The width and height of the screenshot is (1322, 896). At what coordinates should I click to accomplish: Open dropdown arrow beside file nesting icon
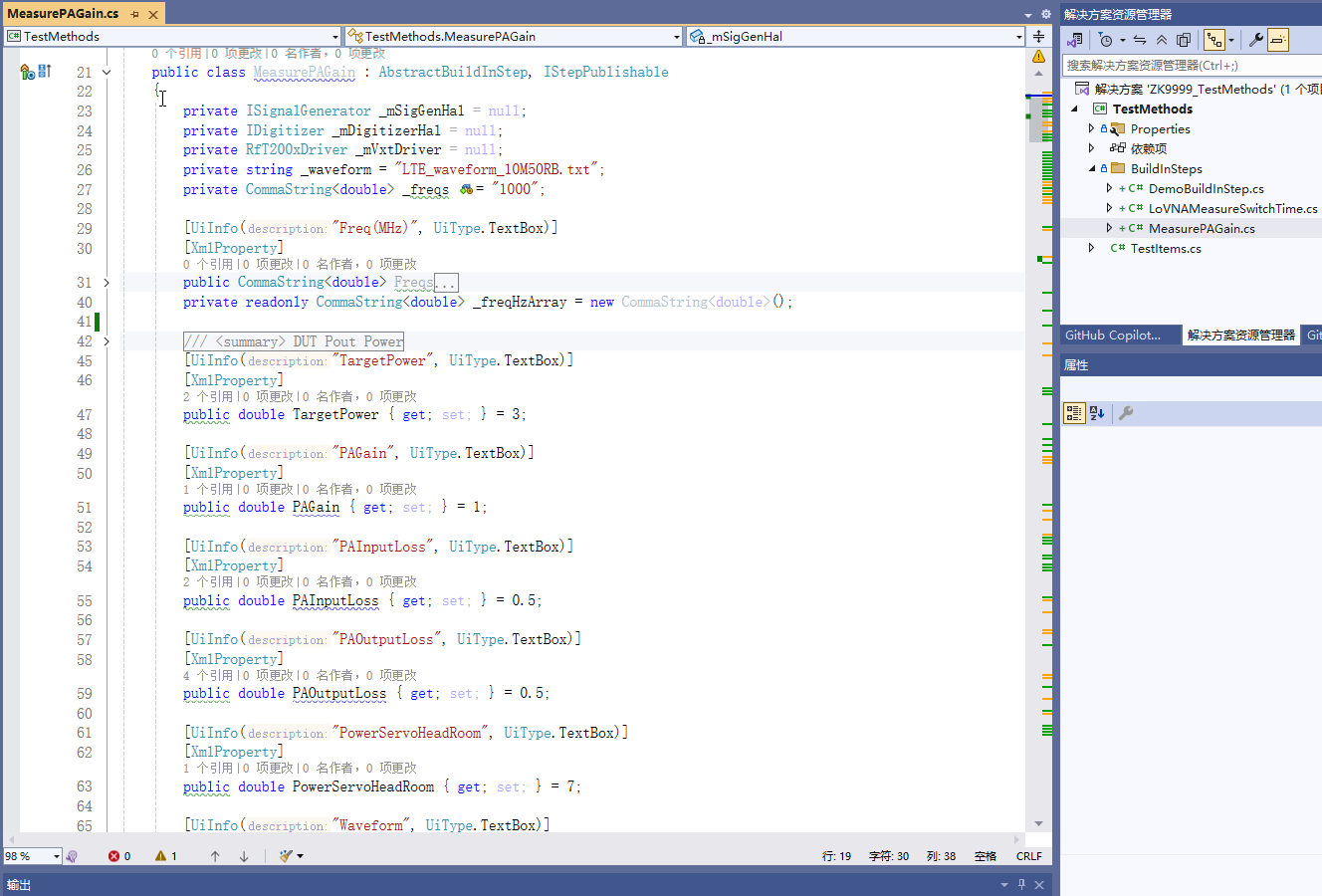pos(1231,41)
